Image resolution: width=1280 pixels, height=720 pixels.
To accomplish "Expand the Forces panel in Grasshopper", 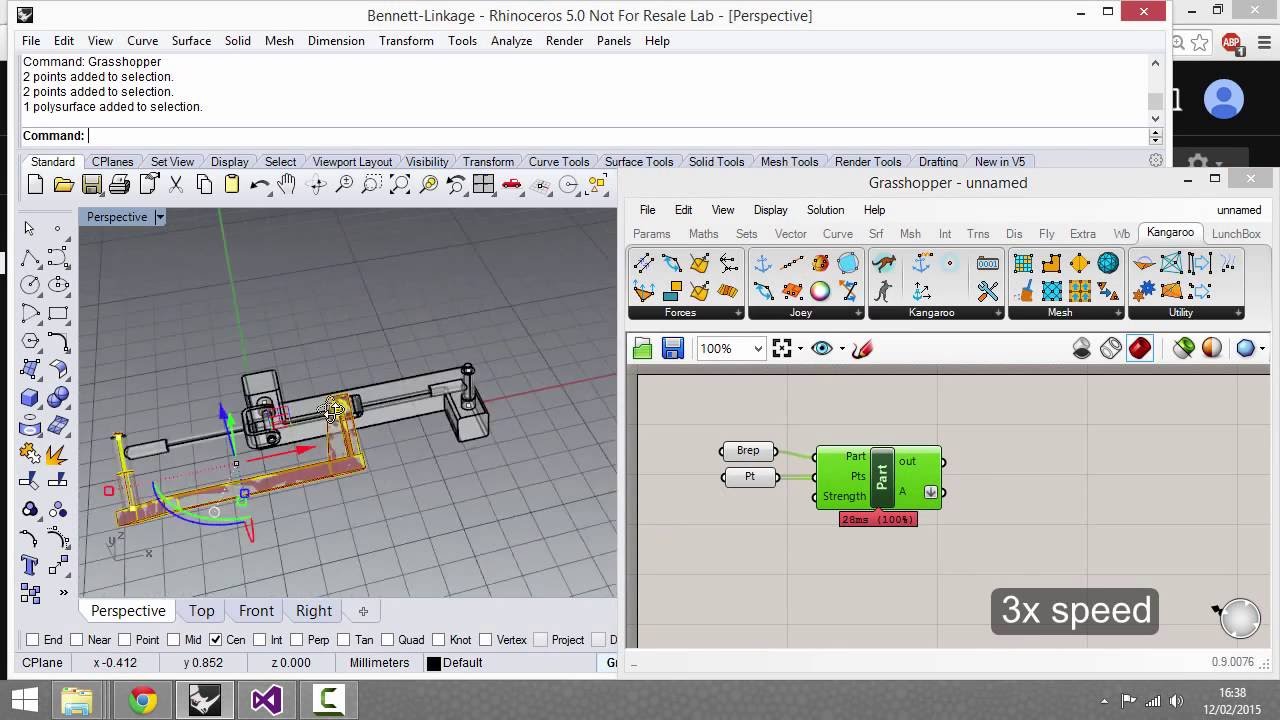I will click(x=739, y=313).
